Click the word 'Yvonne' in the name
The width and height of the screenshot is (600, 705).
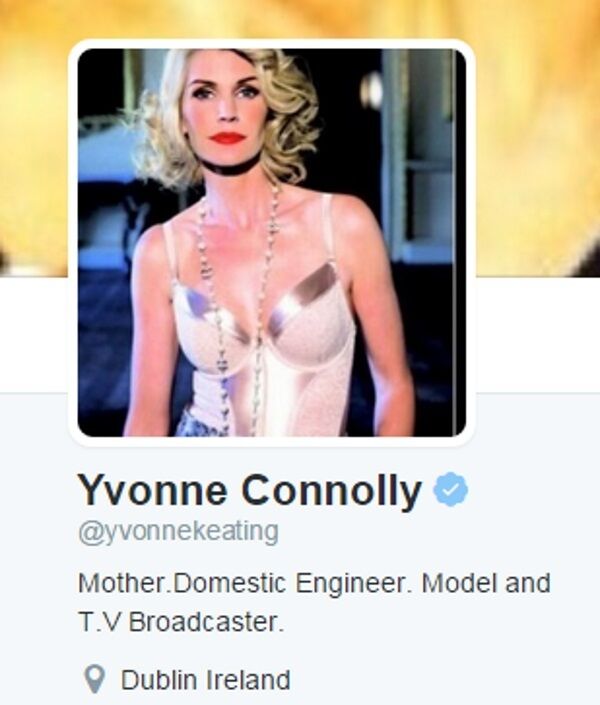pyautogui.click(x=152, y=490)
